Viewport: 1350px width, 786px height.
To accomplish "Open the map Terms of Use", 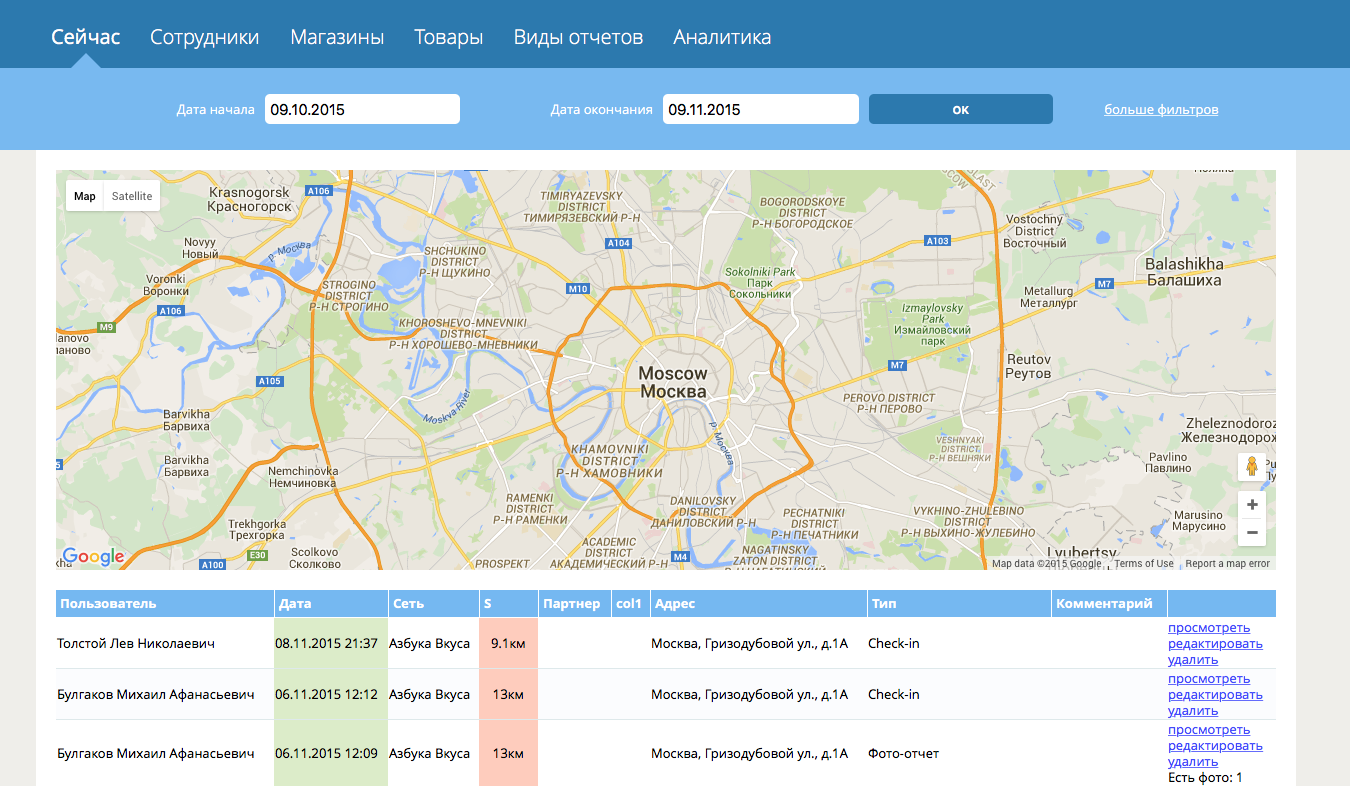I will 1144,564.
